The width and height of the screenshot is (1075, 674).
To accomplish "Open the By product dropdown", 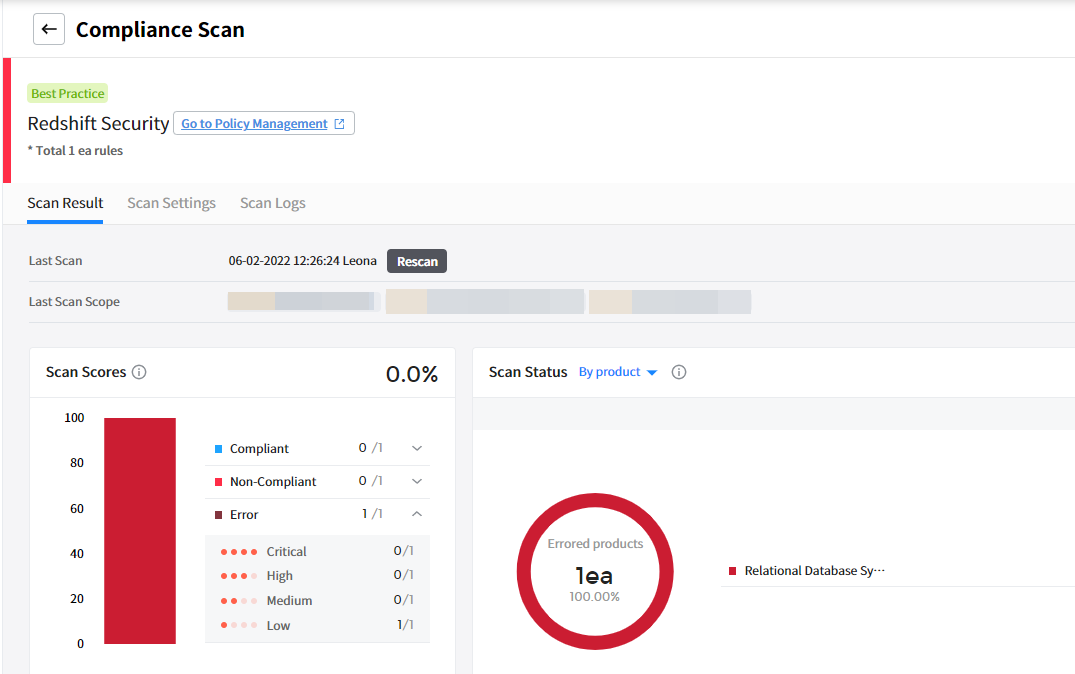I will [x=618, y=372].
